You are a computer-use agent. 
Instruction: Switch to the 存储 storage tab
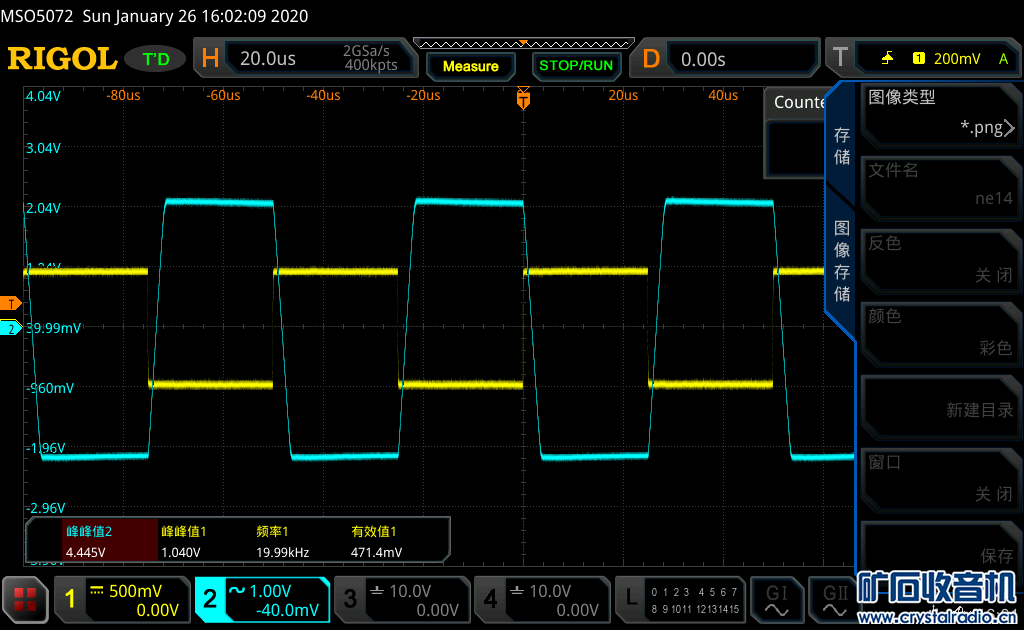pos(842,146)
